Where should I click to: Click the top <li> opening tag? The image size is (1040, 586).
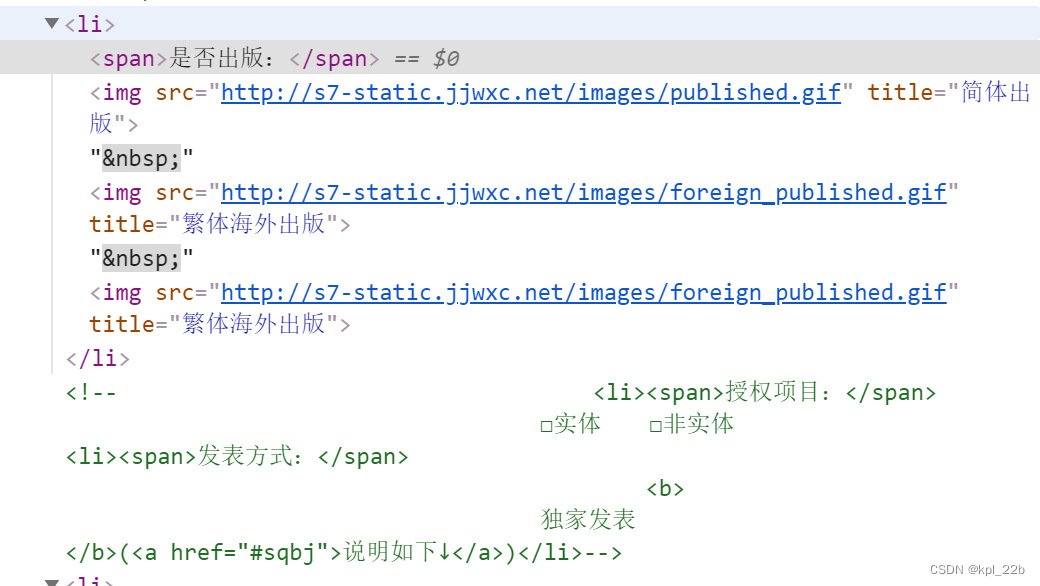[90, 25]
